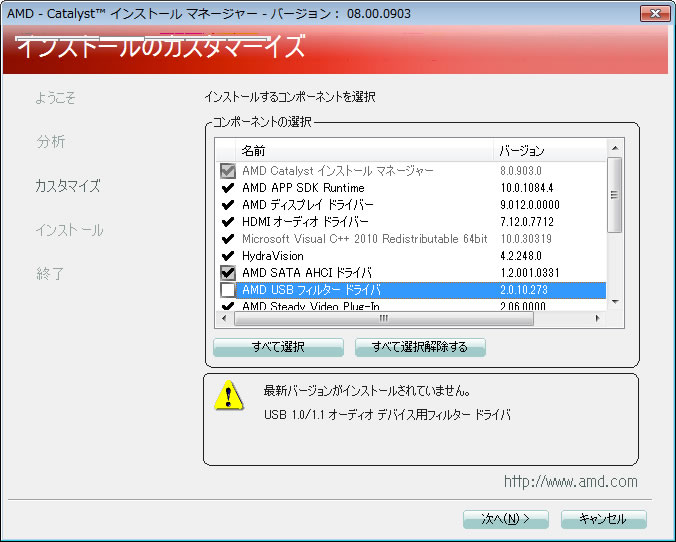676x542 pixels.
Task: Click the USB 1.0/1.1 オーディオ description text
Action: [387, 415]
